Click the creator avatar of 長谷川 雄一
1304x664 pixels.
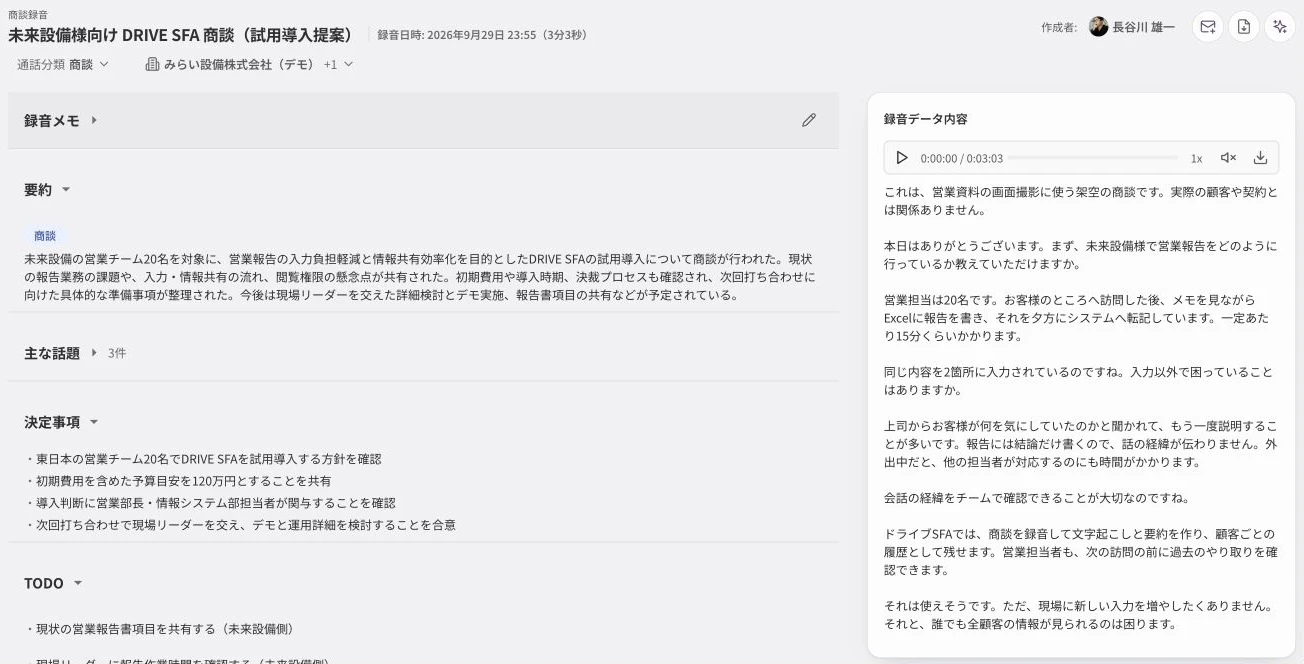[x=1098, y=27]
